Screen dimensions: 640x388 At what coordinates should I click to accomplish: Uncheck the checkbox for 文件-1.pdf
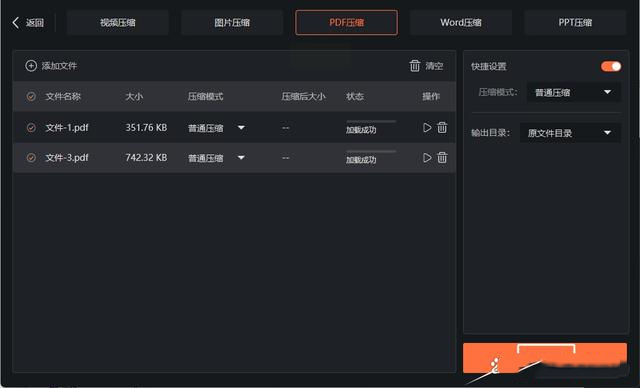[31, 128]
